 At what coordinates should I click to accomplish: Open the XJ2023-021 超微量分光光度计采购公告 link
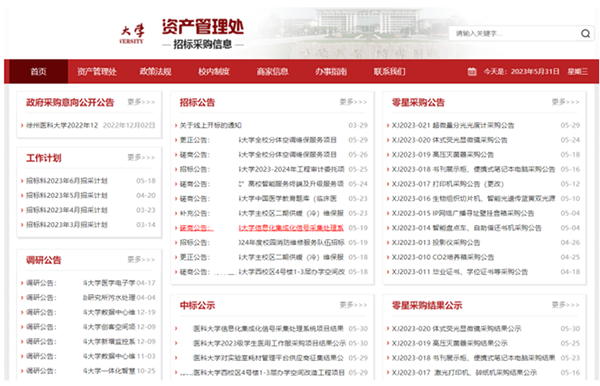click(453, 125)
